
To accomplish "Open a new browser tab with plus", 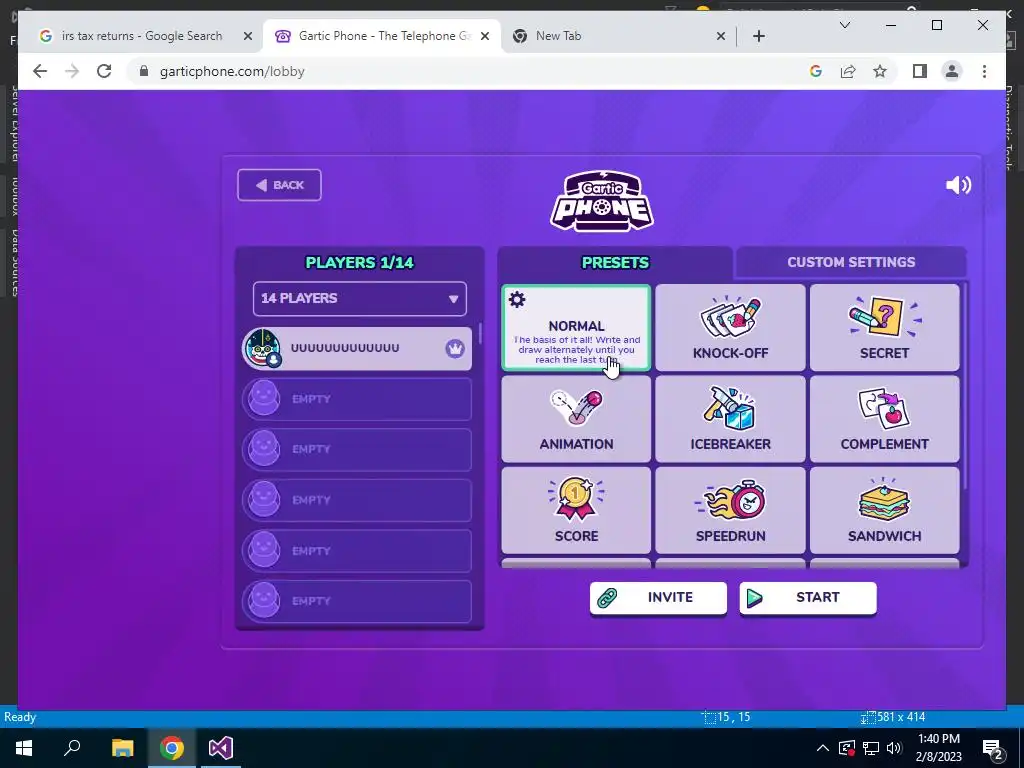I will pyautogui.click(x=758, y=37).
